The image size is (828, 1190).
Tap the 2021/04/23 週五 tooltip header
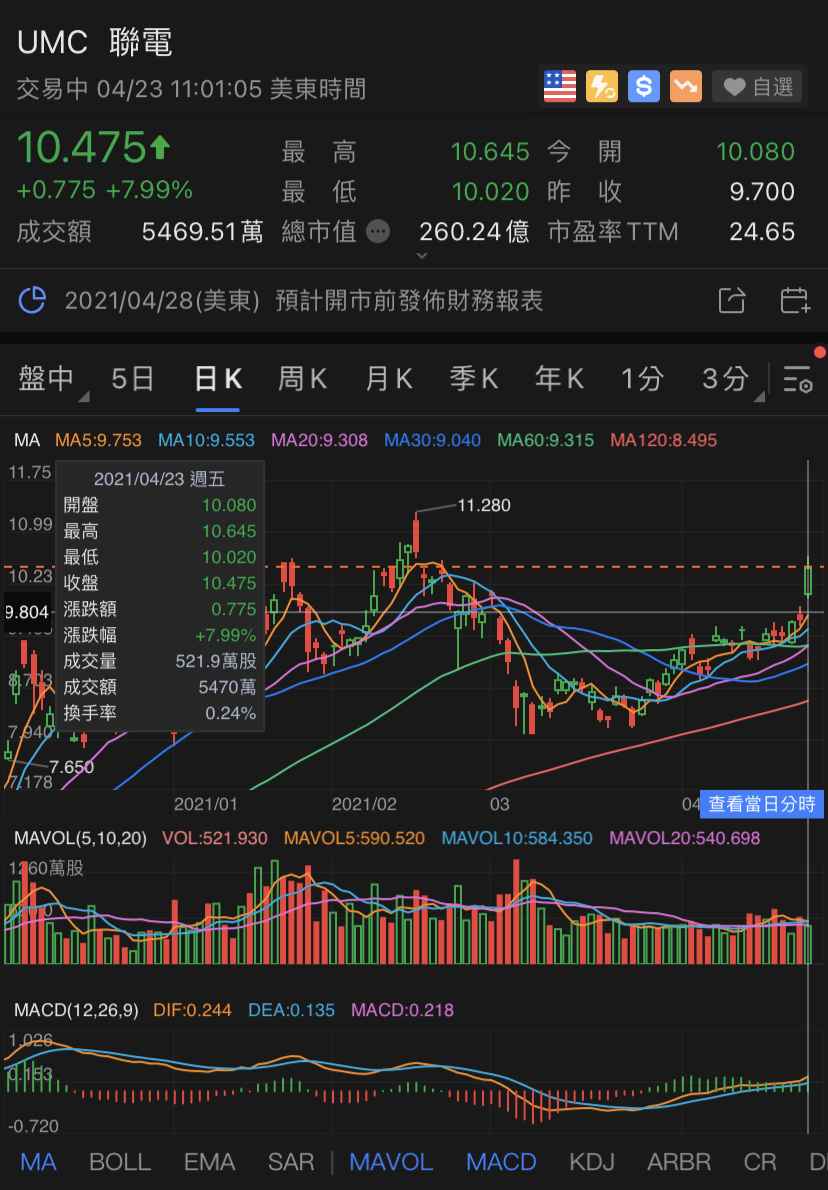159,479
